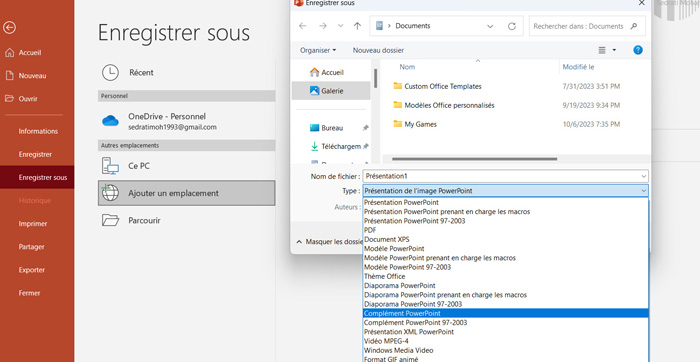The width and height of the screenshot is (700, 362).
Task: Choose Thème Office file type
Action: 505,276
